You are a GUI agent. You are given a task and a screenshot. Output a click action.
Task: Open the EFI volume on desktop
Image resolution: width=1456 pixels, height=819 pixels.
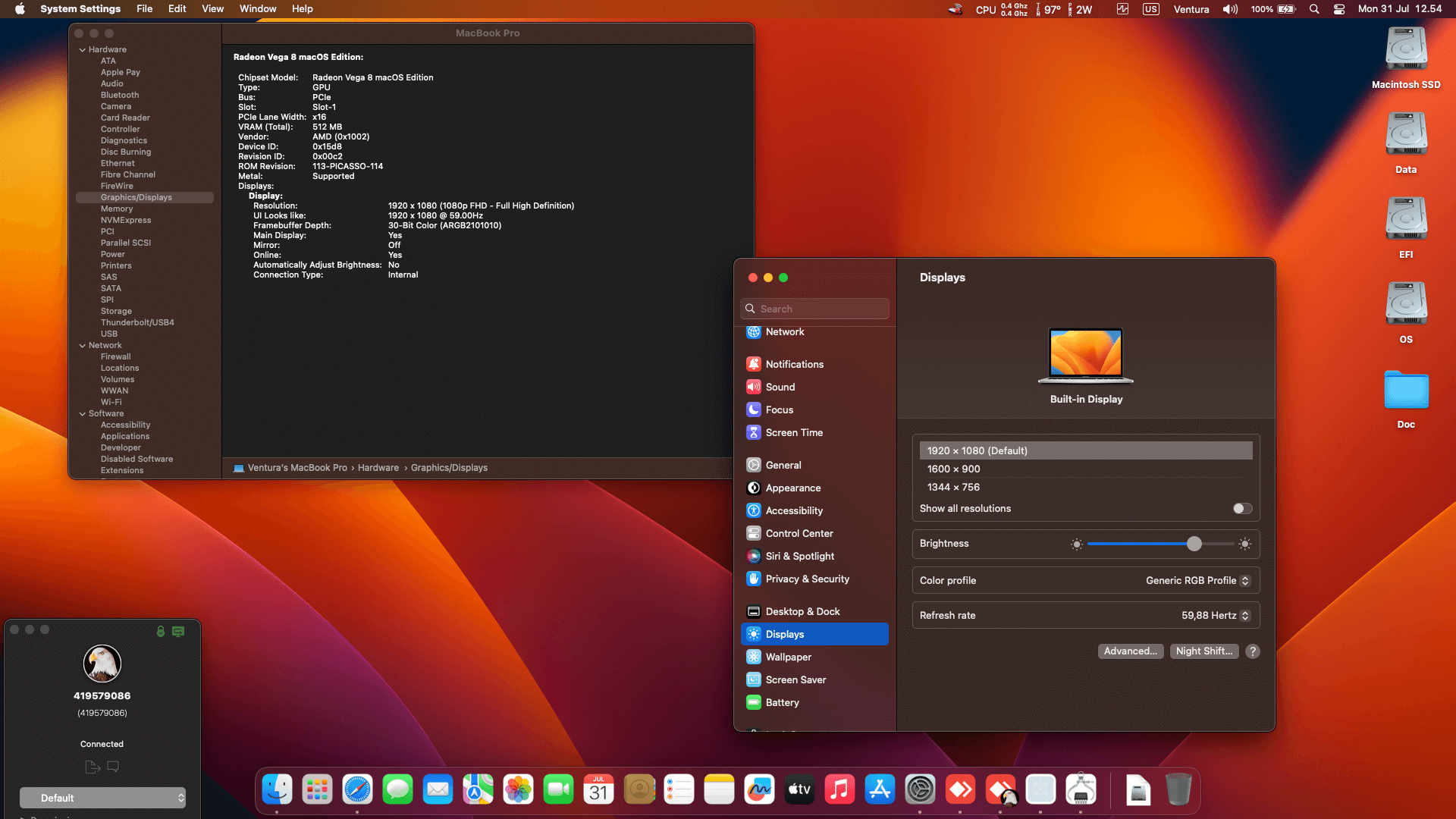(x=1406, y=228)
